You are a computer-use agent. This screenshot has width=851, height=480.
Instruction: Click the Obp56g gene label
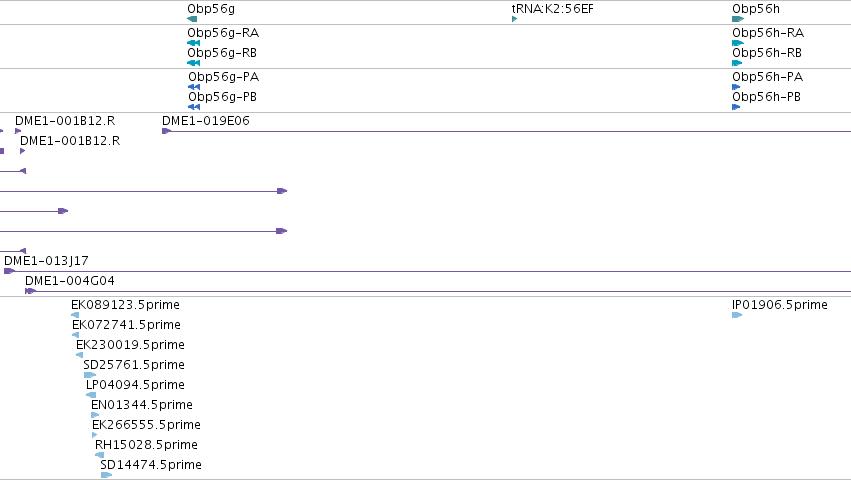click(x=211, y=9)
